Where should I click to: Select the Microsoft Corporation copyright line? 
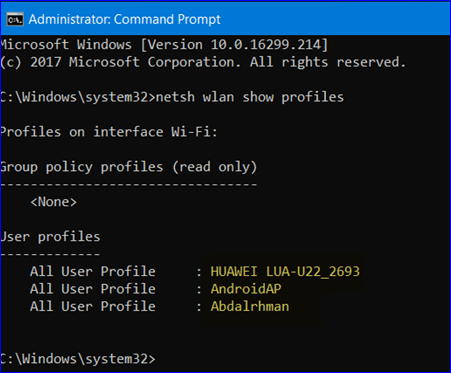[x=203, y=62]
